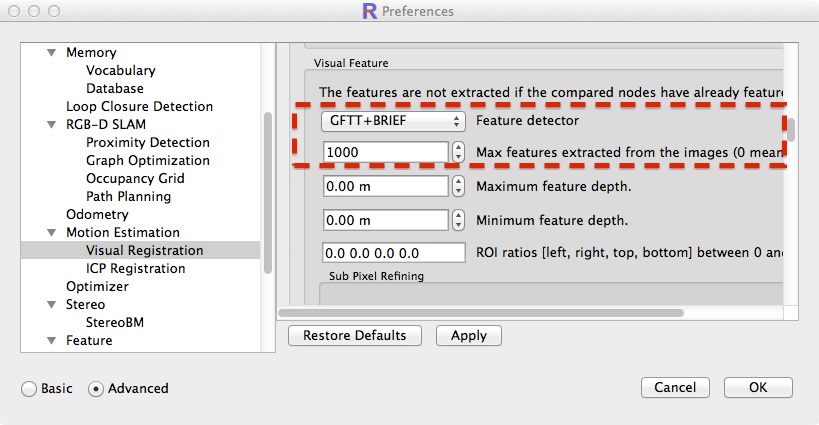Viewport: 819px width, 425px height.
Task: Click the Restore Defaults button
Action: [354, 336]
